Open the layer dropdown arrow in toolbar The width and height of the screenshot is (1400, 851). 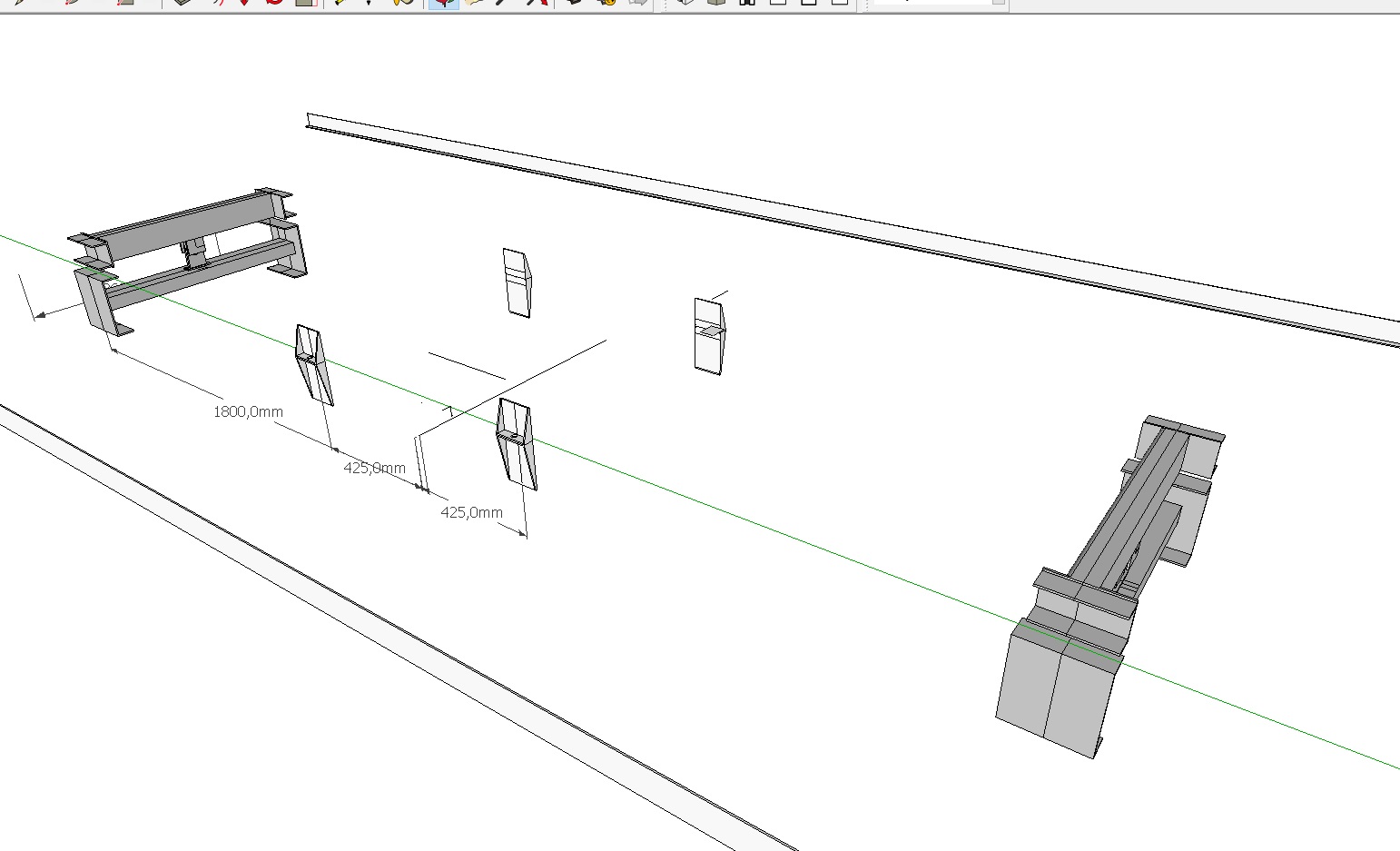(x=999, y=3)
